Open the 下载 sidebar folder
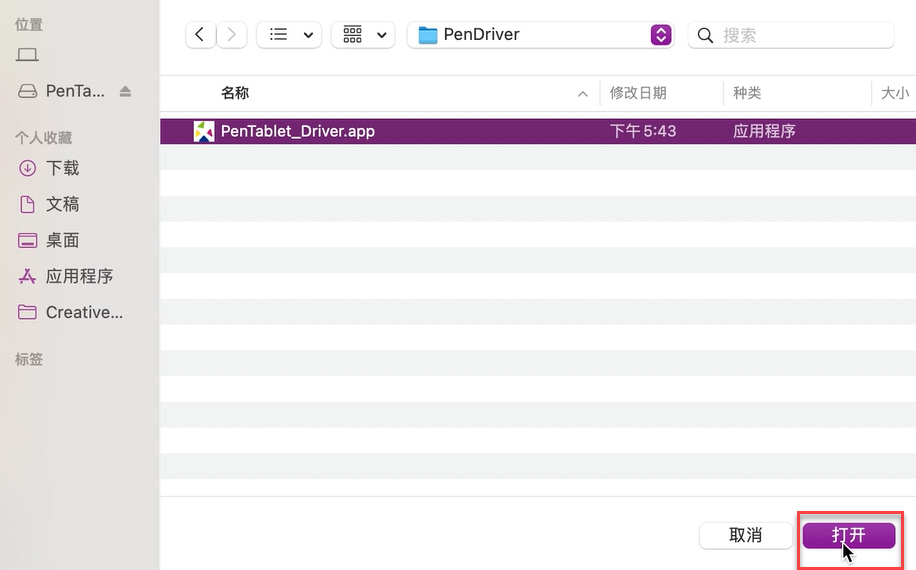The image size is (916, 570). [x=63, y=168]
